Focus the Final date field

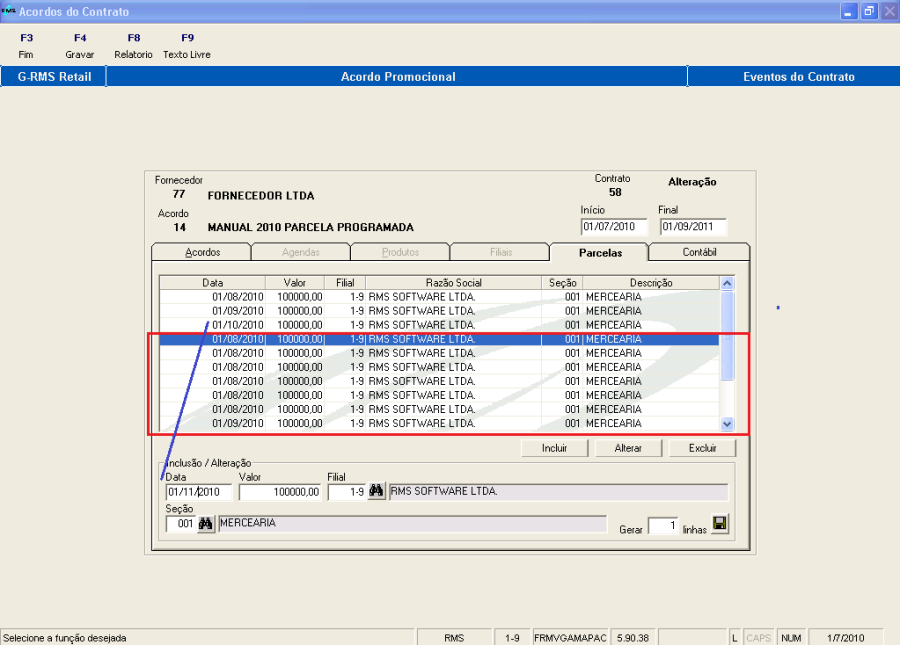tap(693, 227)
